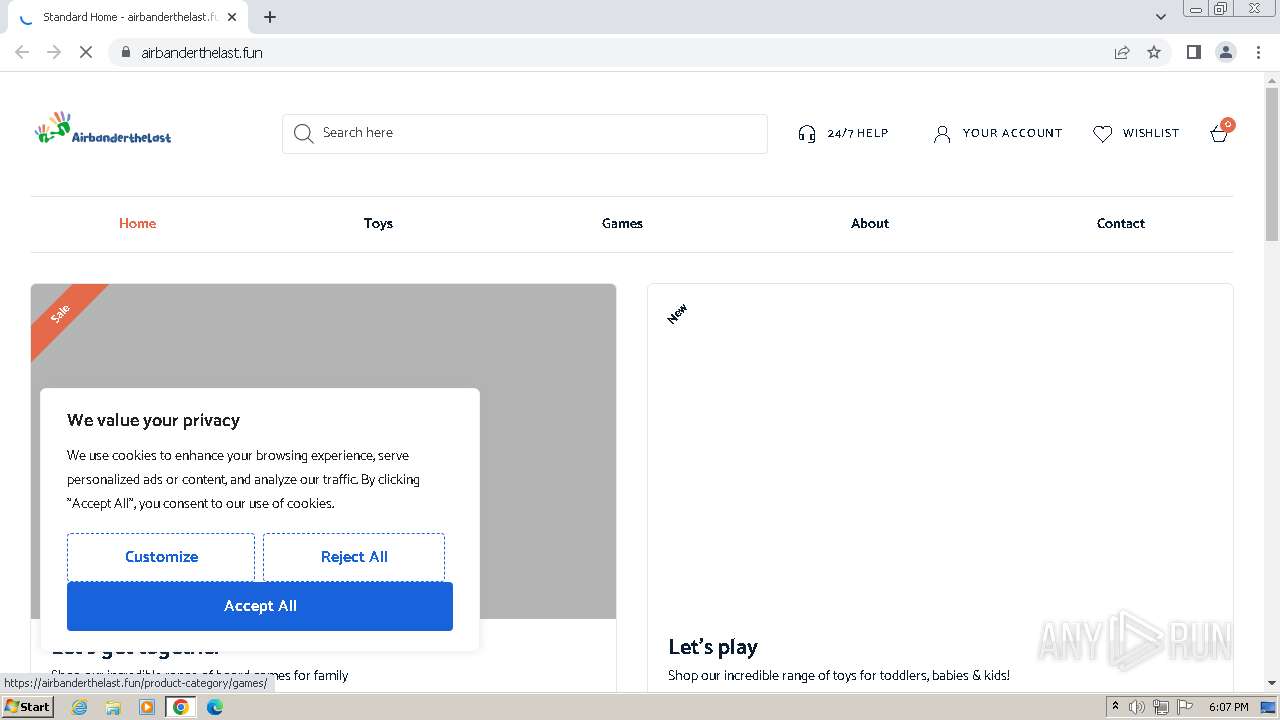Screen dimensions: 1280x720
Task: Click the 24/7 HELP link text
Action: point(858,133)
